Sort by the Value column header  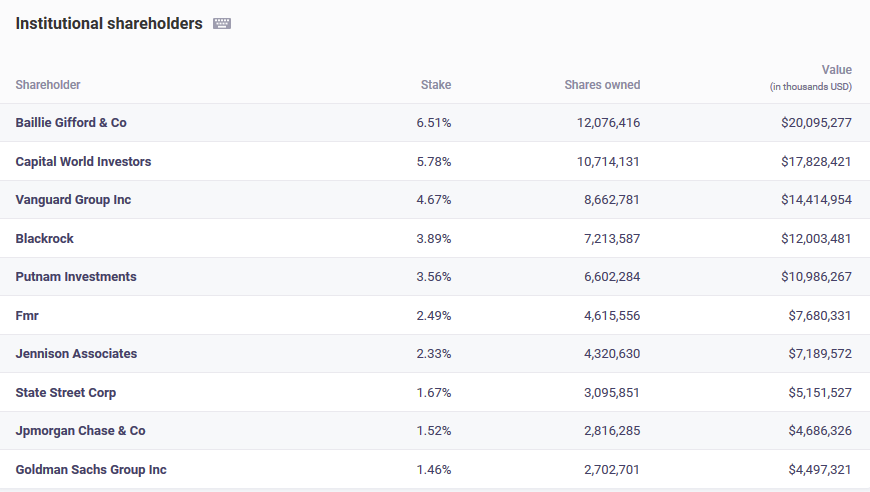(x=836, y=70)
